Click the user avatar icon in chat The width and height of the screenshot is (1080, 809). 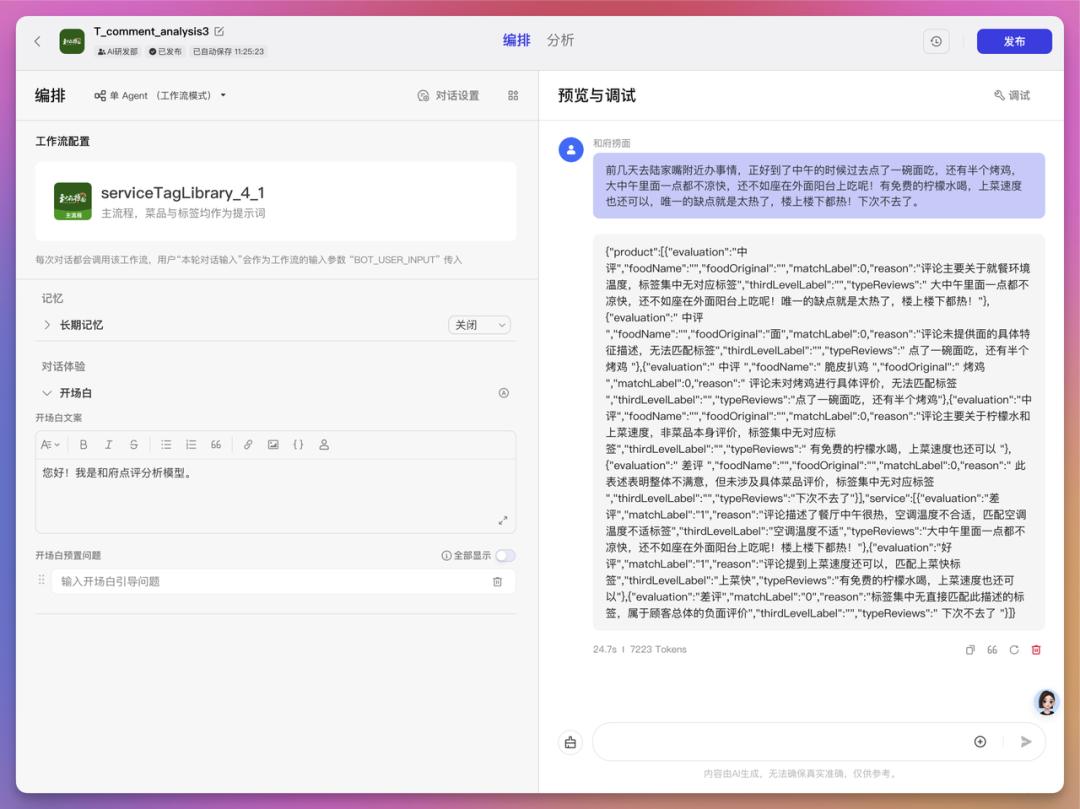[571, 149]
